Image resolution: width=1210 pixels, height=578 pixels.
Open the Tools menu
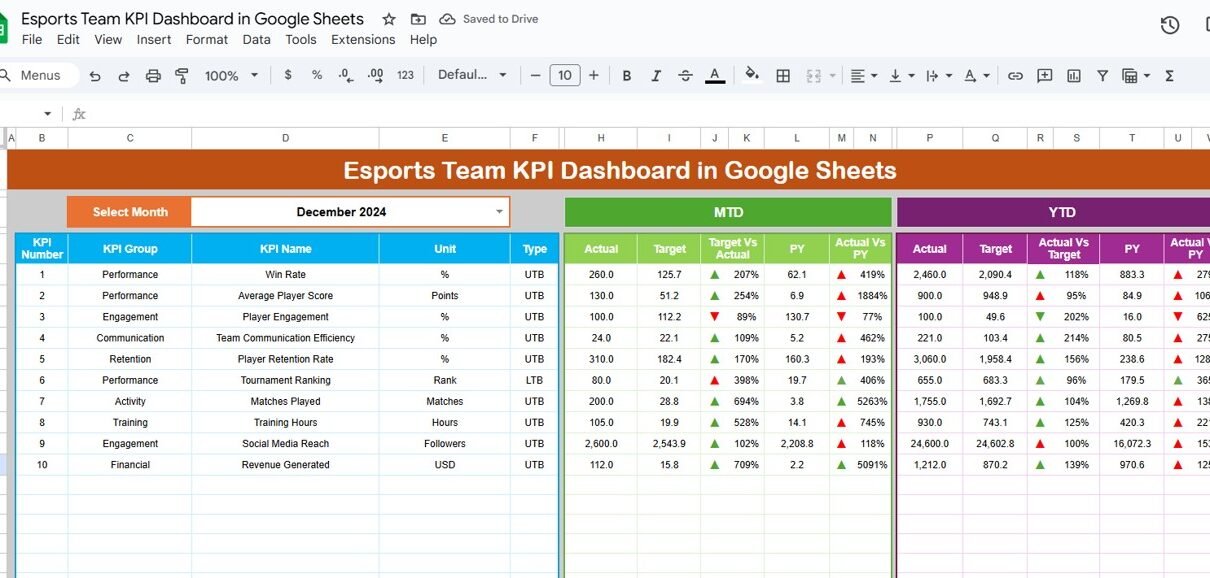pos(301,40)
